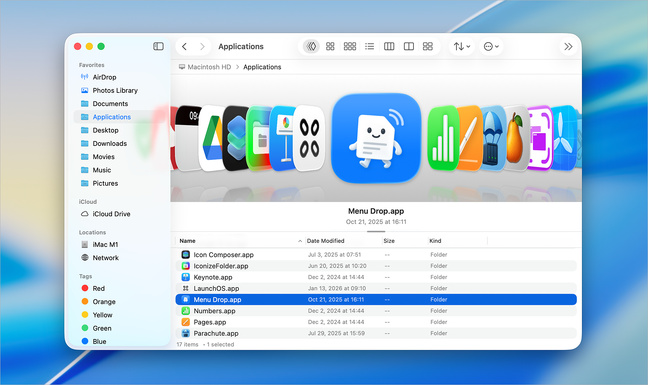Click the Icon Composer.app file icon

click(186, 254)
